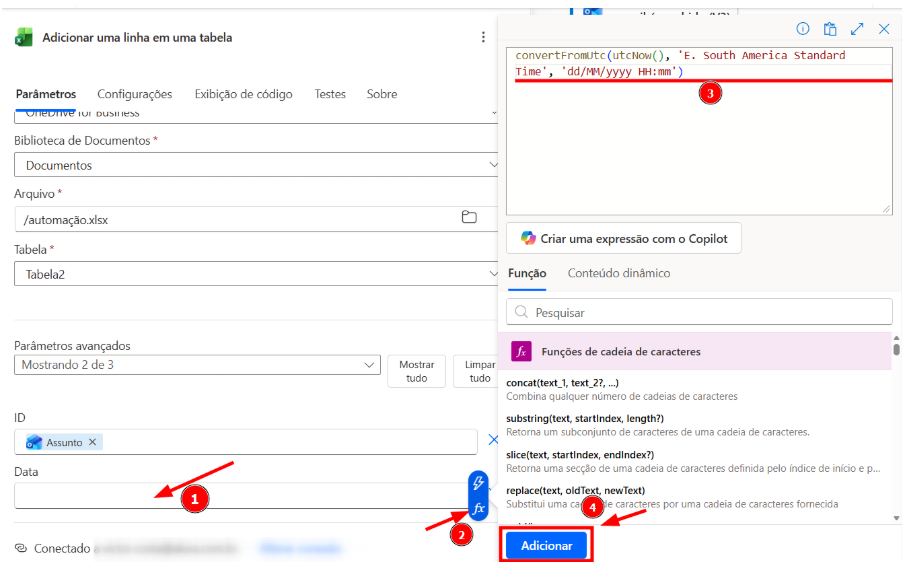Screen dimensions: 902x562
Task: Select the substring function entry
Action: (x=695, y=425)
